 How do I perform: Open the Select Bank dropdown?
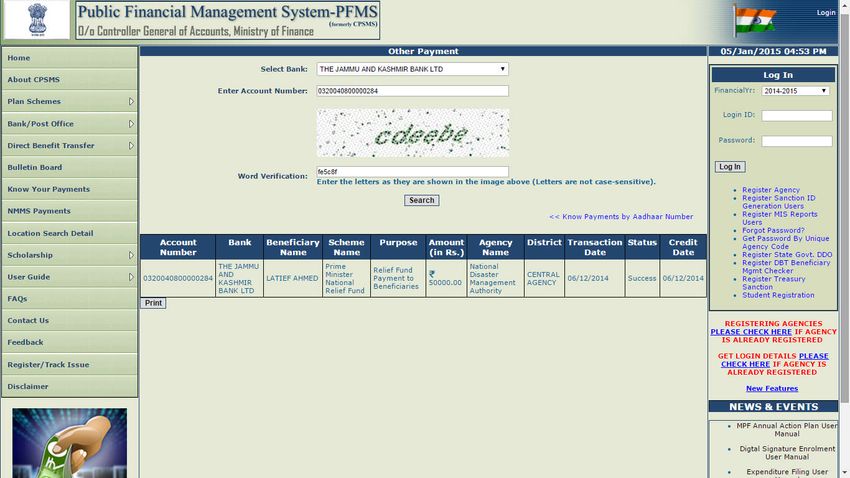413,69
